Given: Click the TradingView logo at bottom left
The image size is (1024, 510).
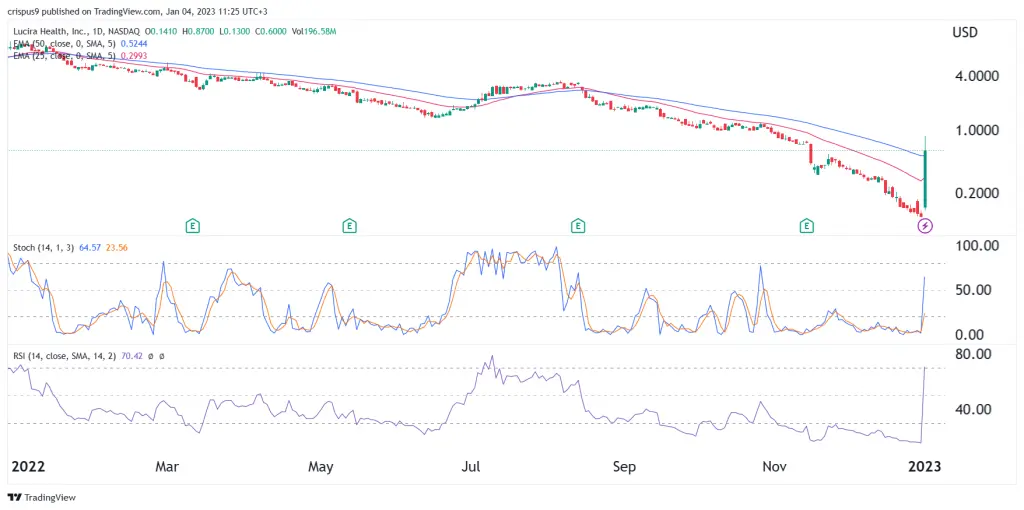Looking at the screenshot, I should [x=42, y=498].
